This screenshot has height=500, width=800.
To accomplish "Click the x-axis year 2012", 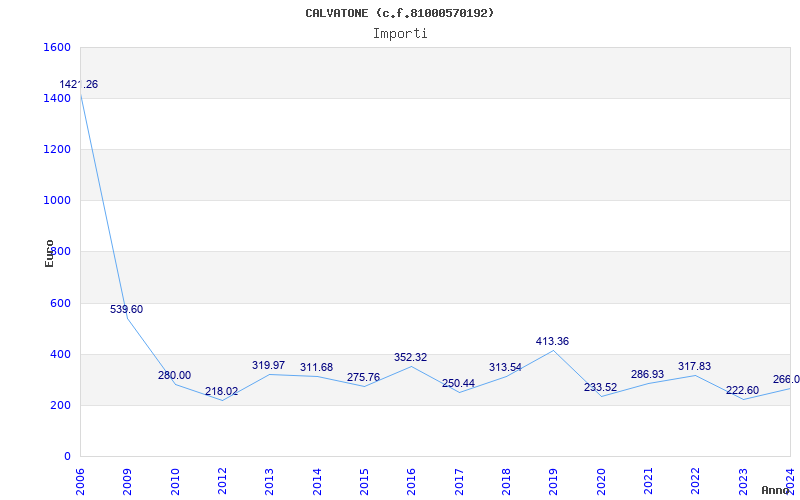I will (x=222, y=482).
